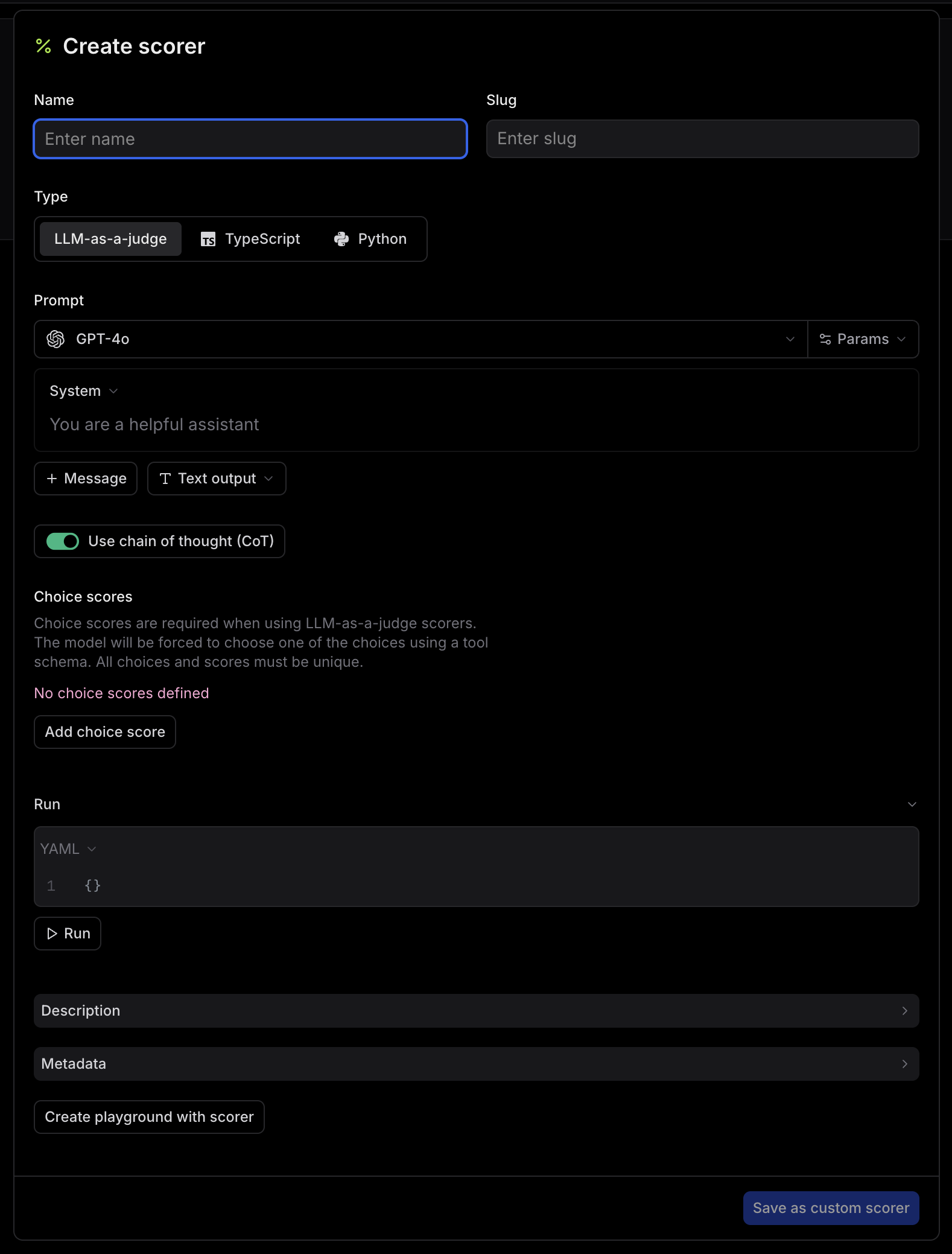The image size is (952, 1254).
Task: Click the Run button
Action: coord(68,934)
